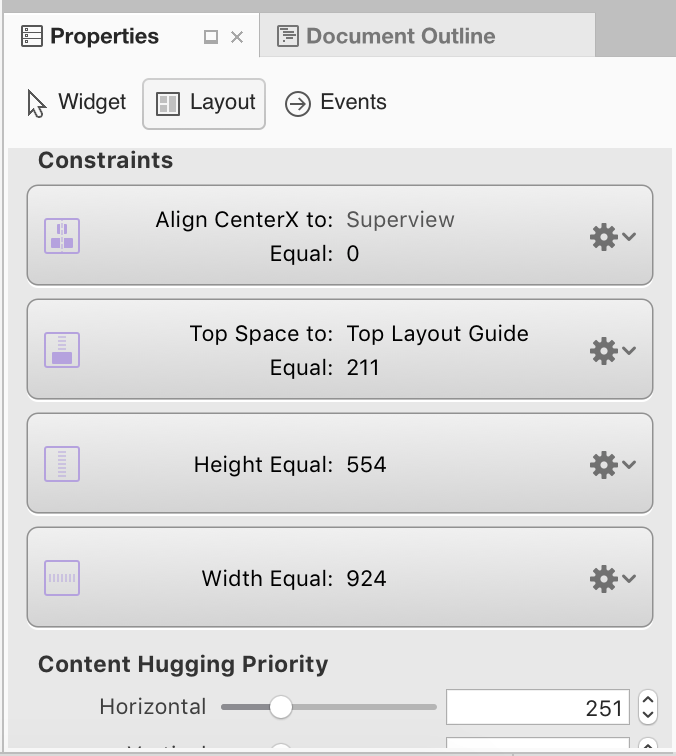Open gear menu for Width Equal constraint
Screen dimensions: 676x756
(x=612, y=579)
